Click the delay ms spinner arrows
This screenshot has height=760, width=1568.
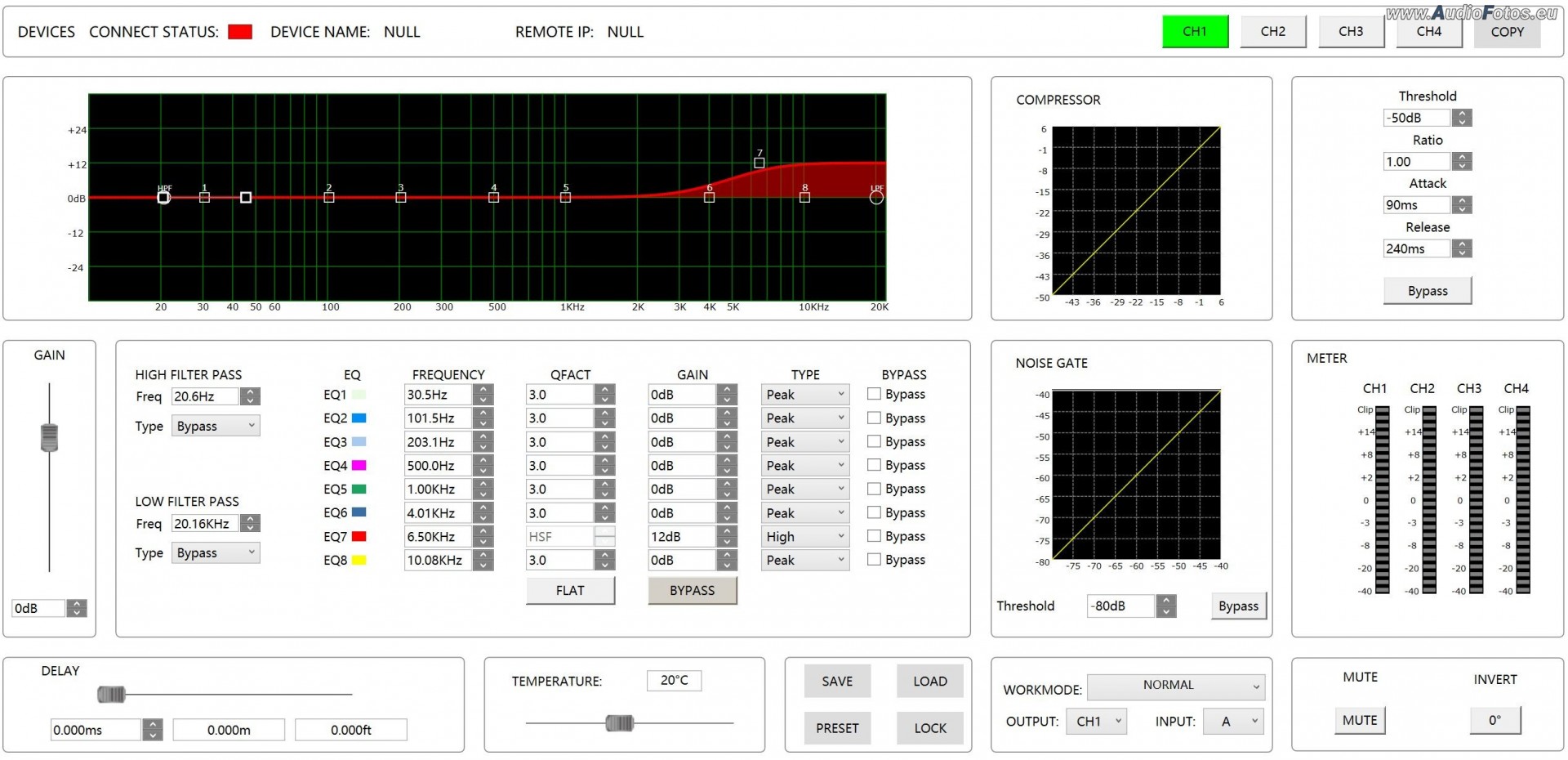153,730
